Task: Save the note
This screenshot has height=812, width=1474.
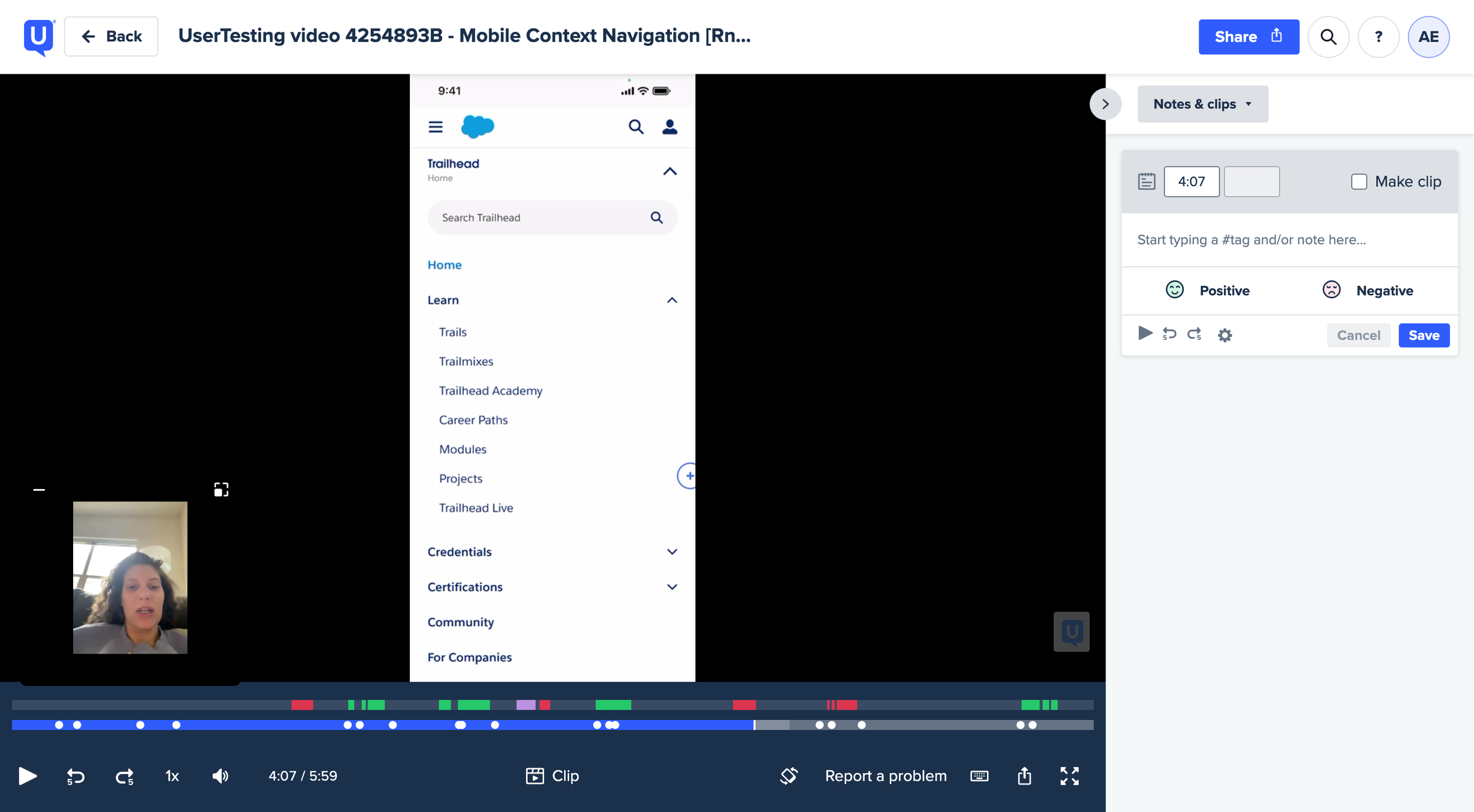Action: tap(1424, 335)
